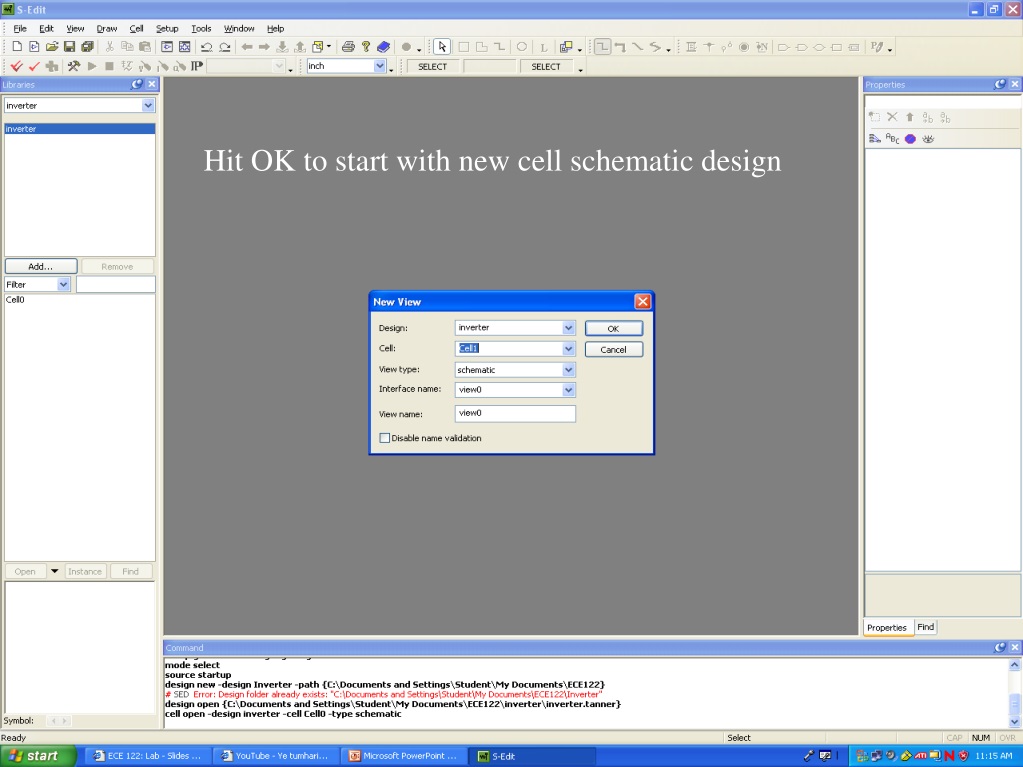Image resolution: width=1023 pixels, height=767 pixels.
Task: Open the inch units dropdown
Action: click(380, 66)
